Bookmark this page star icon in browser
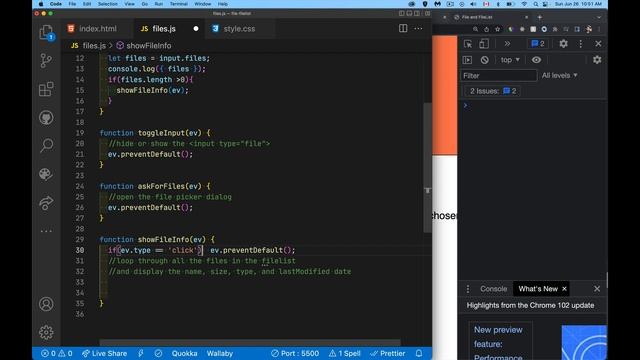Viewport: 640px width, 360px height. coord(497,29)
